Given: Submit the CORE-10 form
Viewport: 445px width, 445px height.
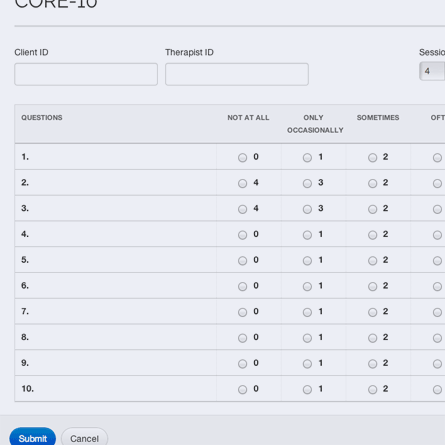Looking at the screenshot, I should point(33,437).
